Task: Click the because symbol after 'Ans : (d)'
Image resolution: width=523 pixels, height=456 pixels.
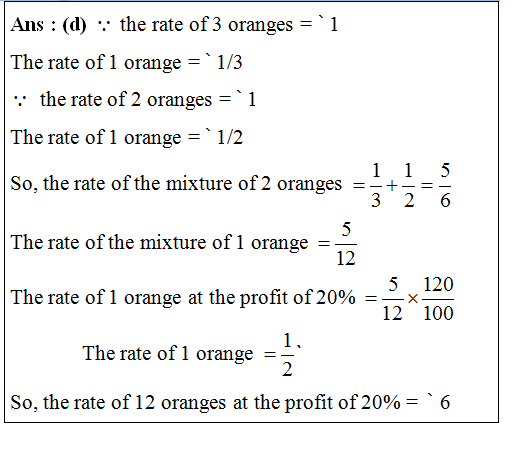Action: (x=104, y=26)
